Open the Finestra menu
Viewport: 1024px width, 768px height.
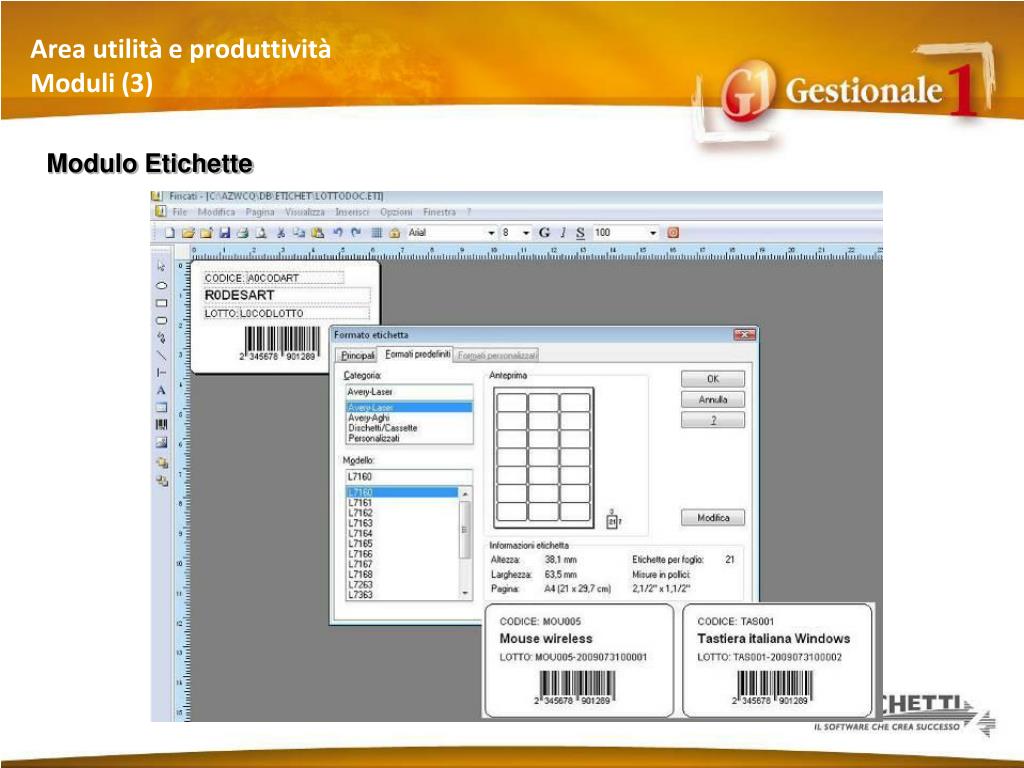coord(439,212)
